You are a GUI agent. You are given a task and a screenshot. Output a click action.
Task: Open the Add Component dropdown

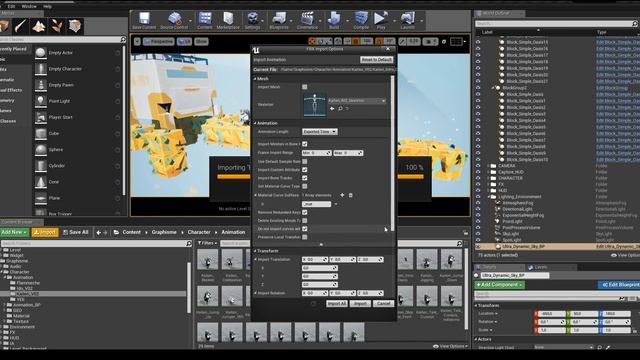point(500,284)
